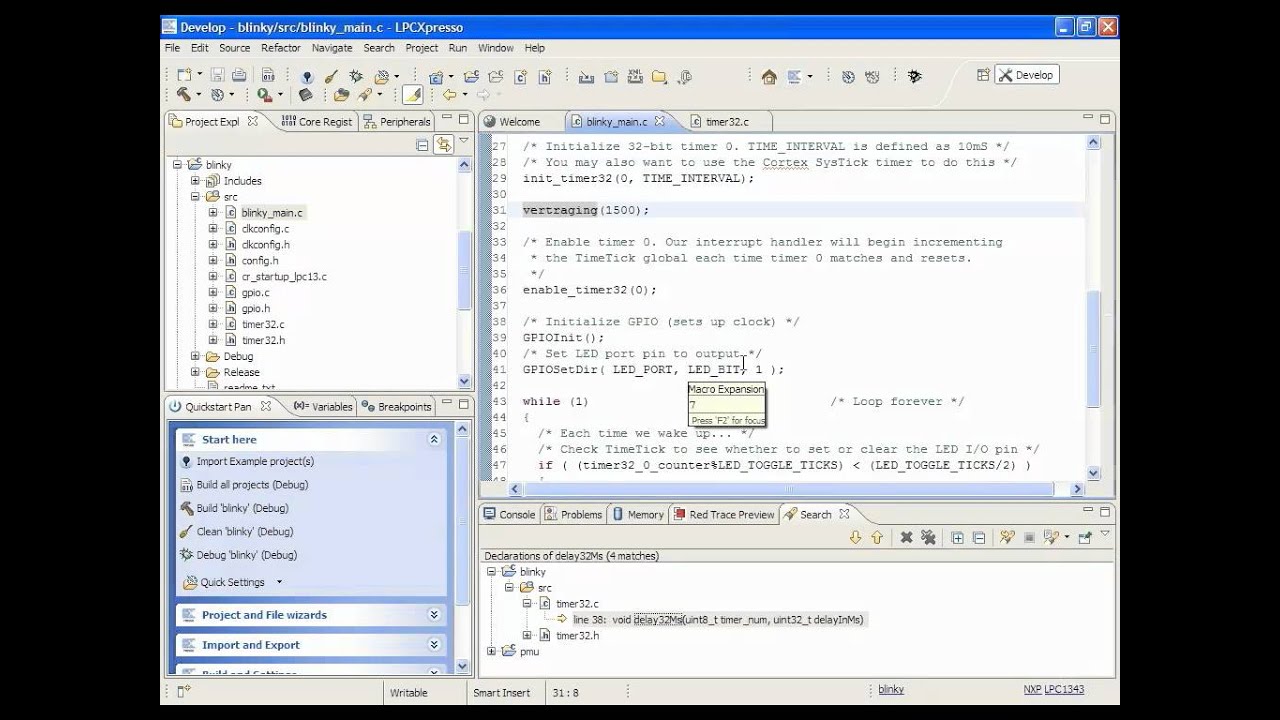
Task: Show next match arrow in Search view
Action: coord(855,538)
